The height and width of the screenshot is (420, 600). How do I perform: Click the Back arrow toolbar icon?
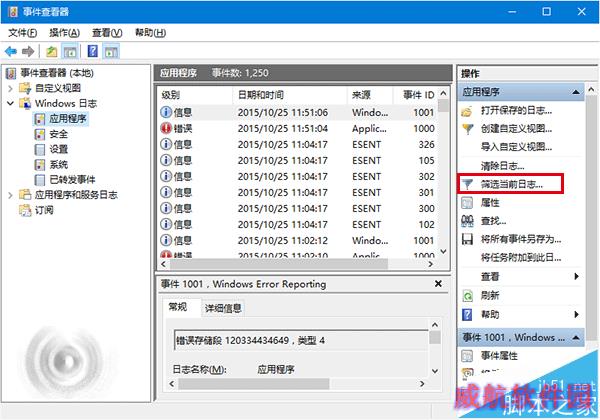(11, 51)
